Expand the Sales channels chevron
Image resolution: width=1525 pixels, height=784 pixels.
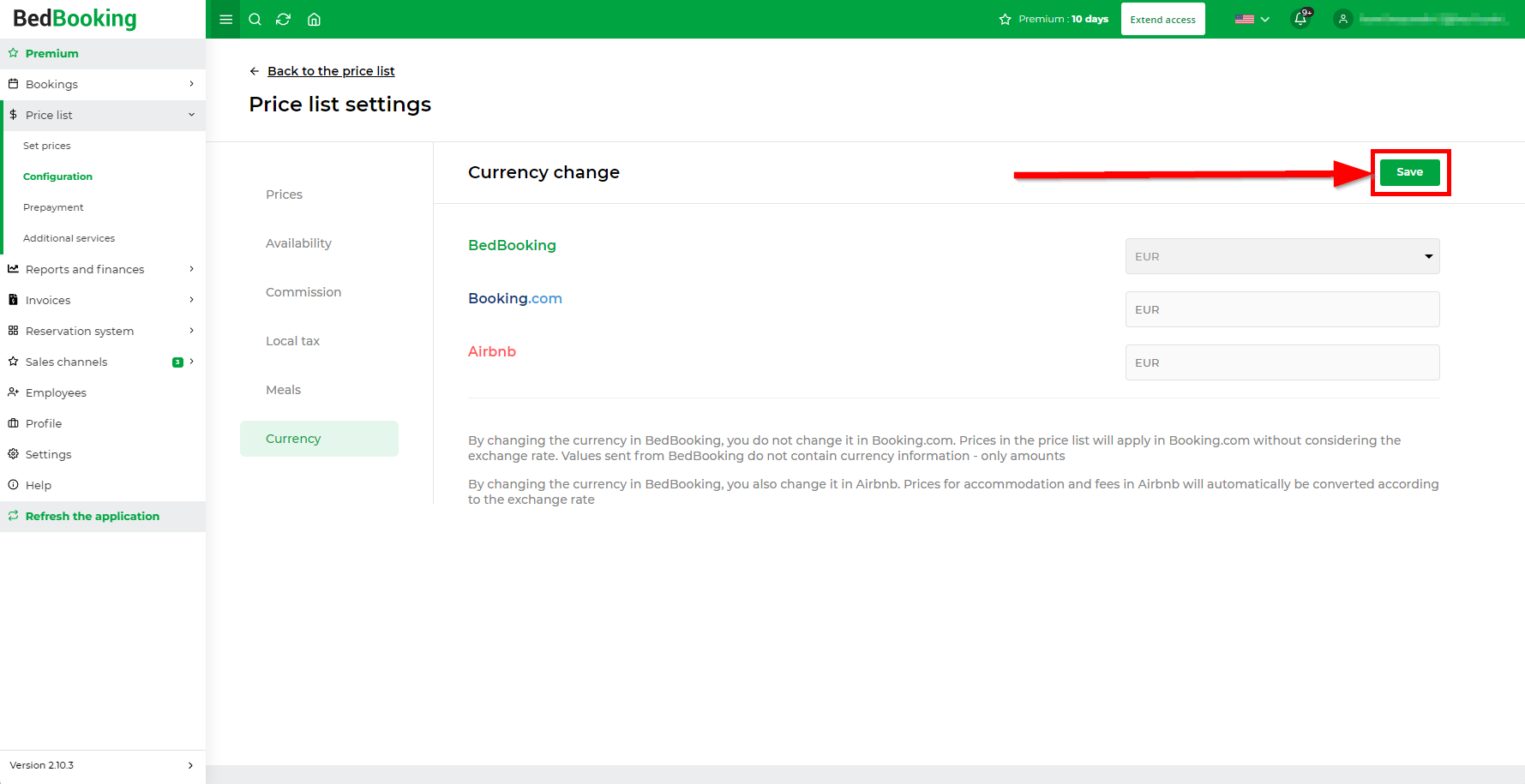pyautogui.click(x=191, y=362)
